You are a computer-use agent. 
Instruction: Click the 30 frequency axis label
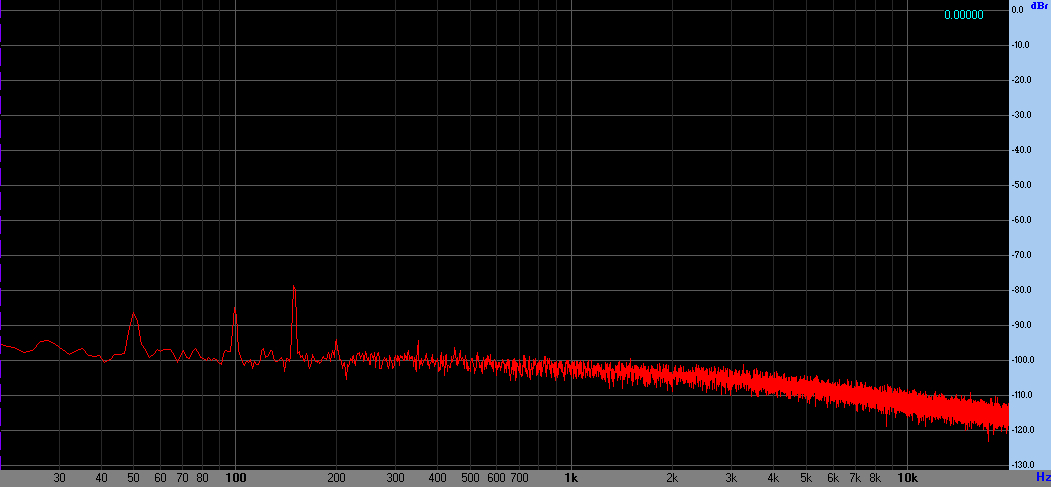[x=60, y=478]
